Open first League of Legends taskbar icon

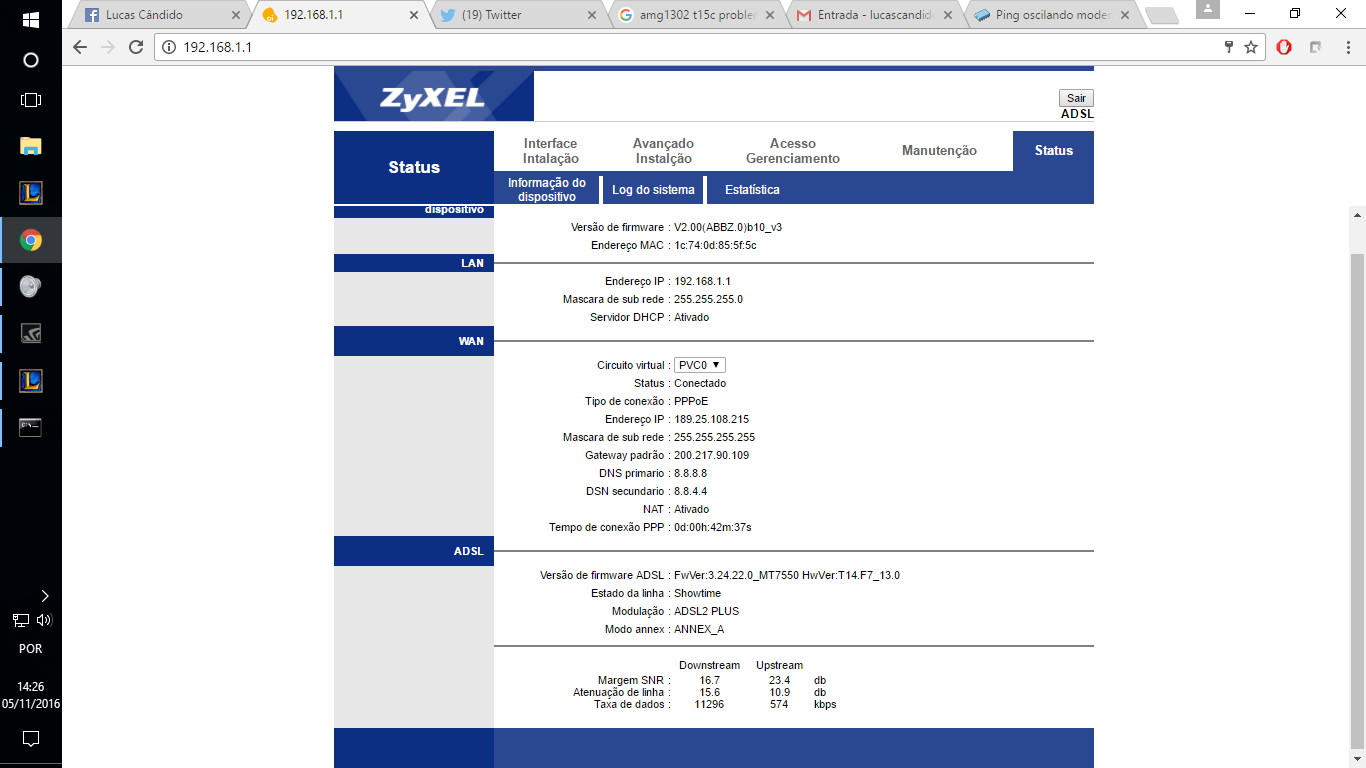[30, 193]
